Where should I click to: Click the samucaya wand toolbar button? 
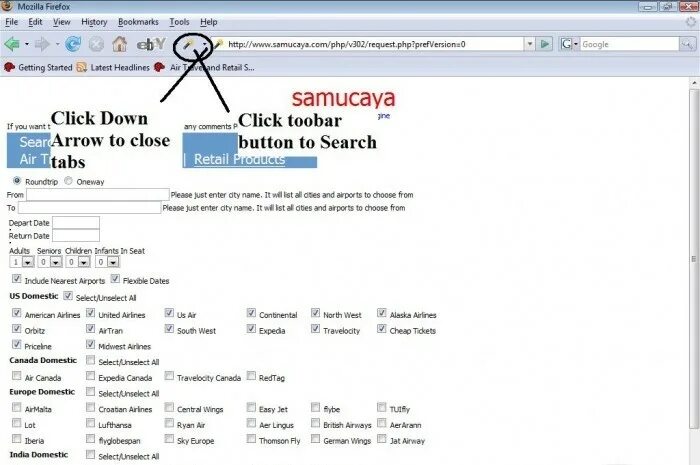tap(188, 44)
